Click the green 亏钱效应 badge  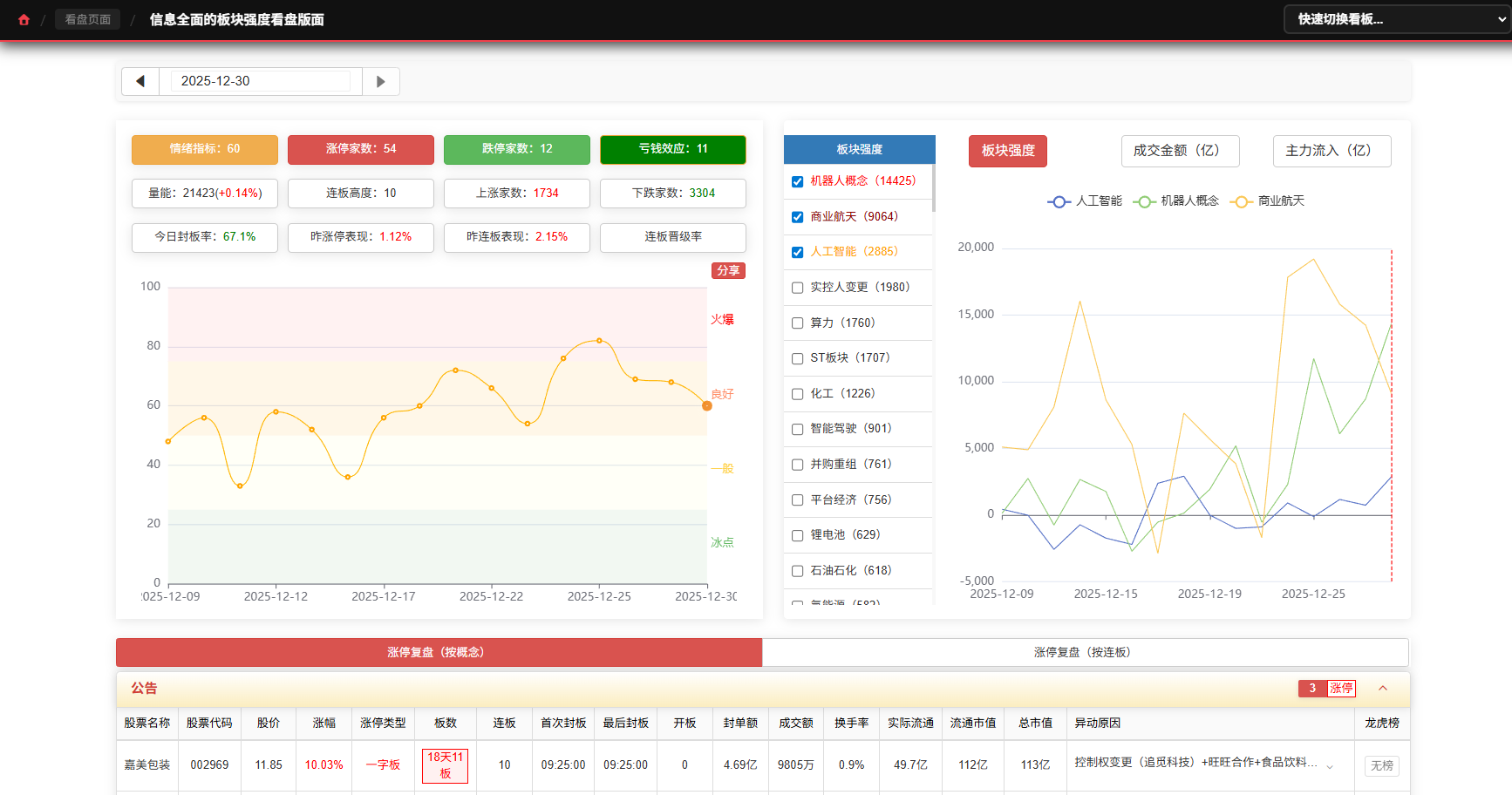click(672, 149)
